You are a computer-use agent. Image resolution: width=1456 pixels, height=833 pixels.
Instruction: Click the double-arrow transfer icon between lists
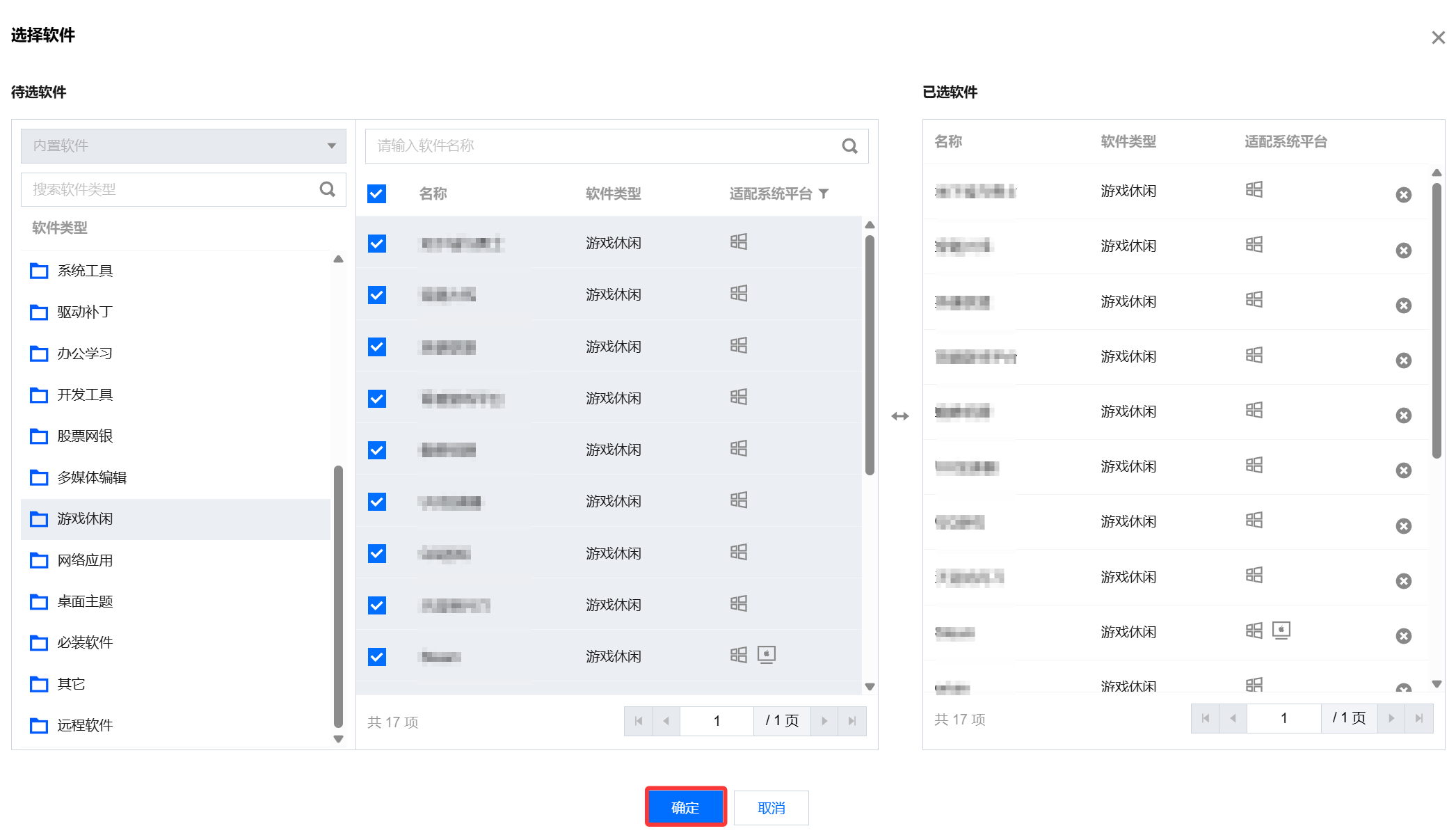(x=900, y=416)
